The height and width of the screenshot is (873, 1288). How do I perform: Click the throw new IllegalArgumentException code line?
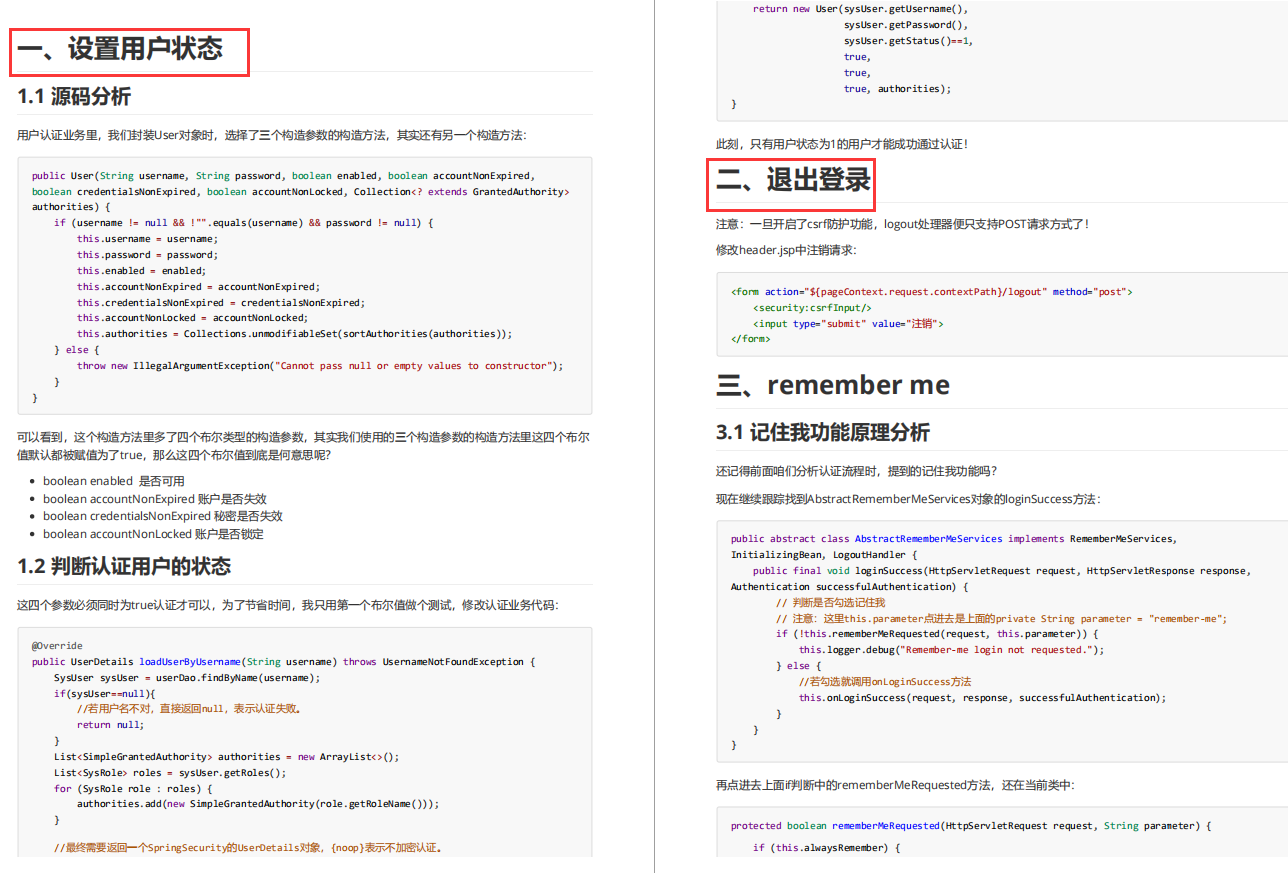(320, 366)
